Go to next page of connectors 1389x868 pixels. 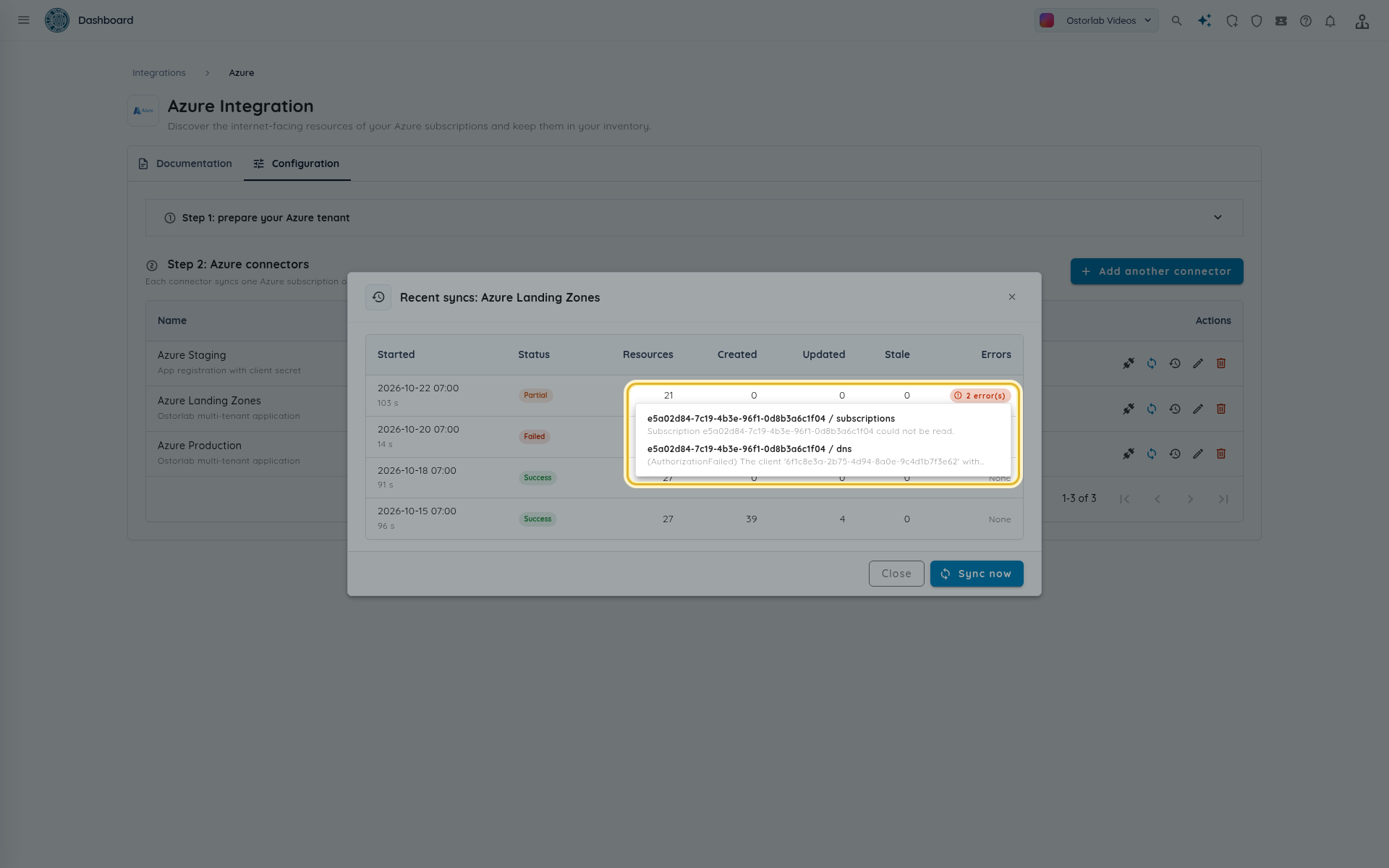click(1190, 499)
